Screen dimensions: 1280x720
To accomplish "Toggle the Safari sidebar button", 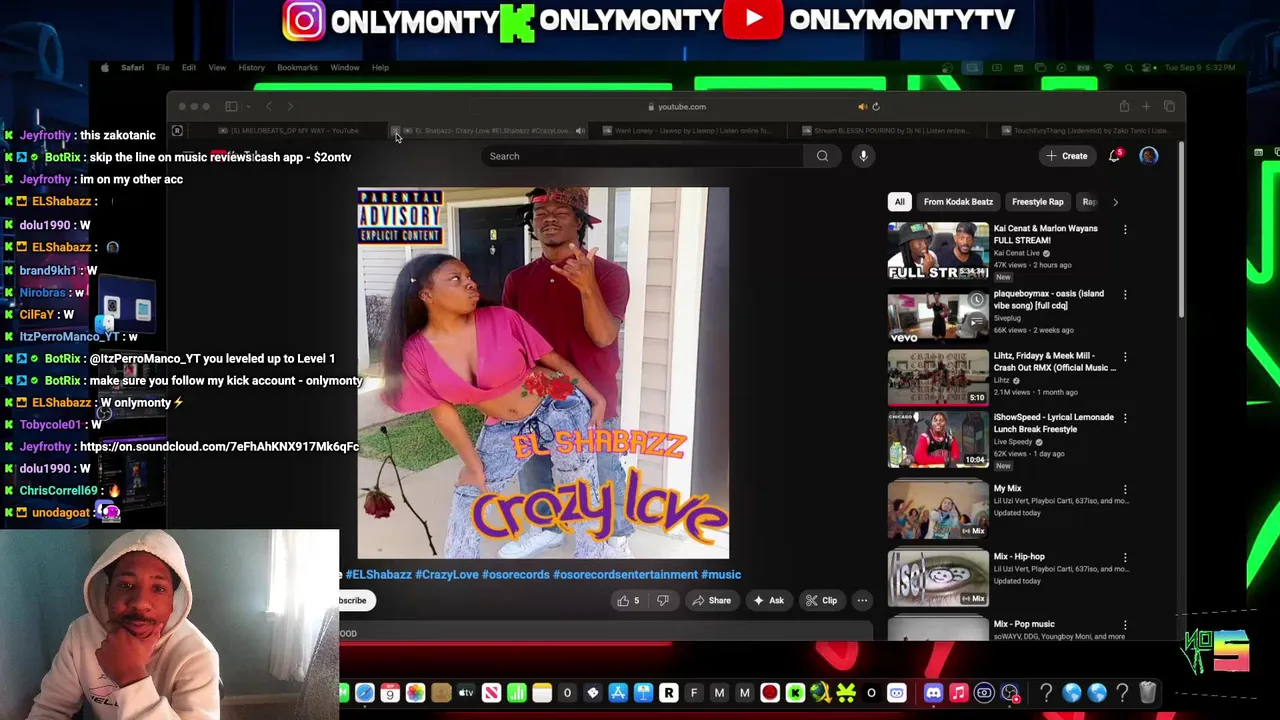I will coord(231,106).
